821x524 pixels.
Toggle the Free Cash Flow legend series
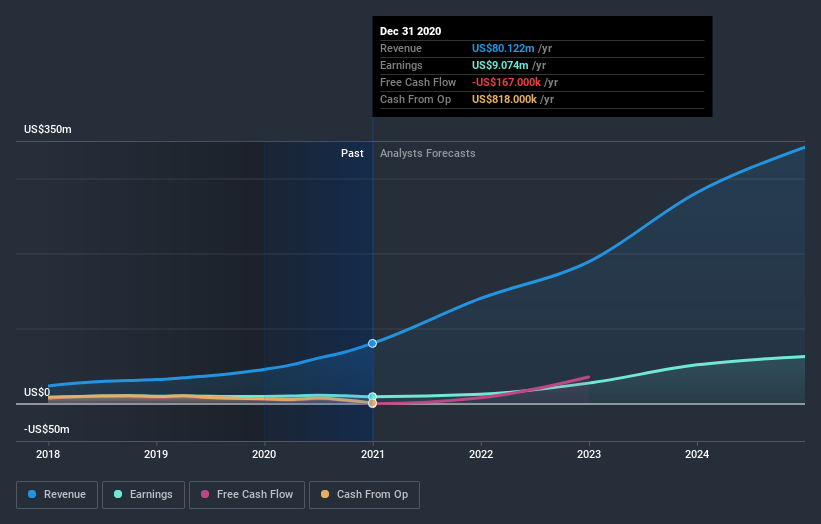pos(247,495)
